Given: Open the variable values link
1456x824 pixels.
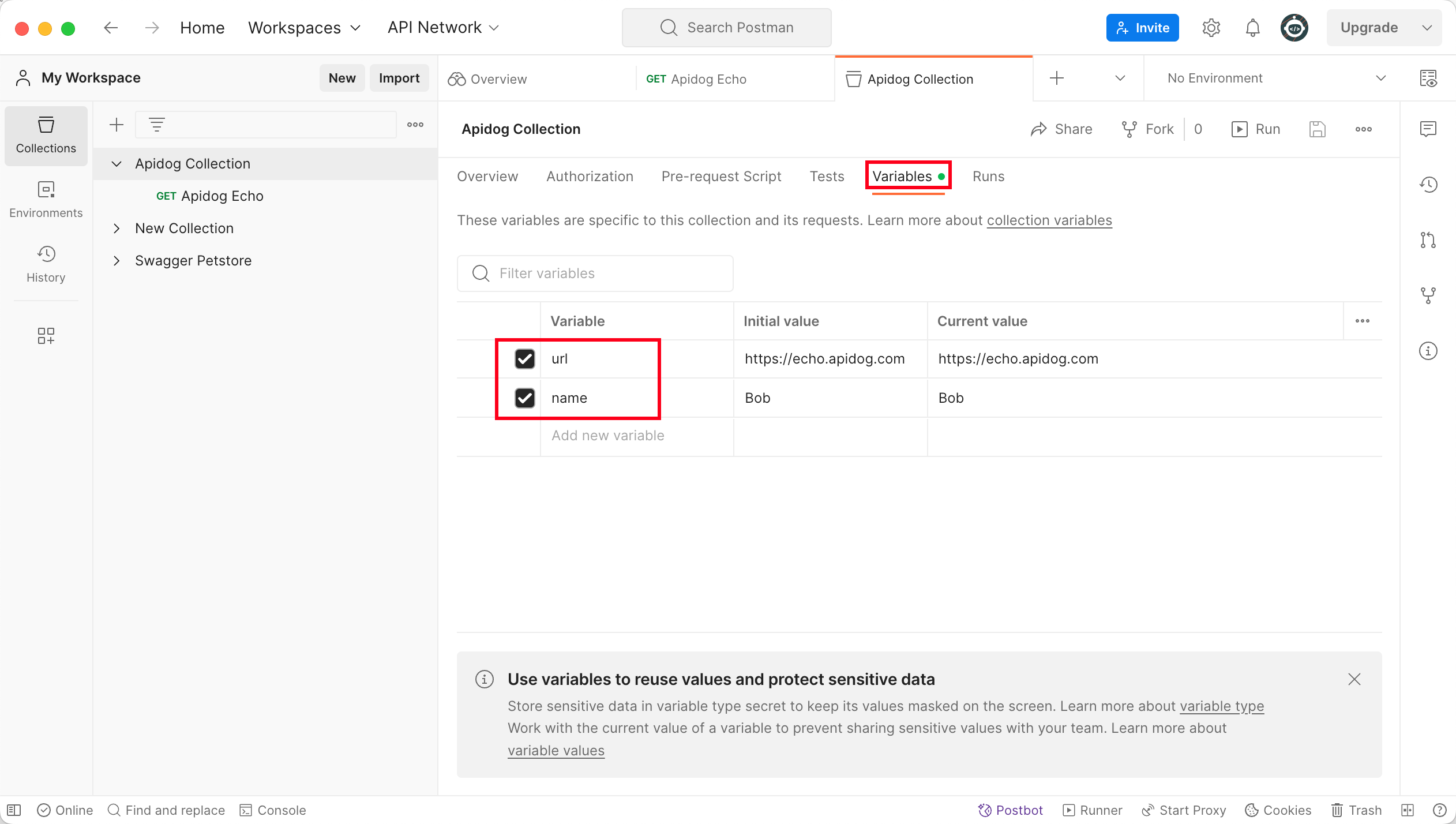Looking at the screenshot, I should click(x=556, y=751).
